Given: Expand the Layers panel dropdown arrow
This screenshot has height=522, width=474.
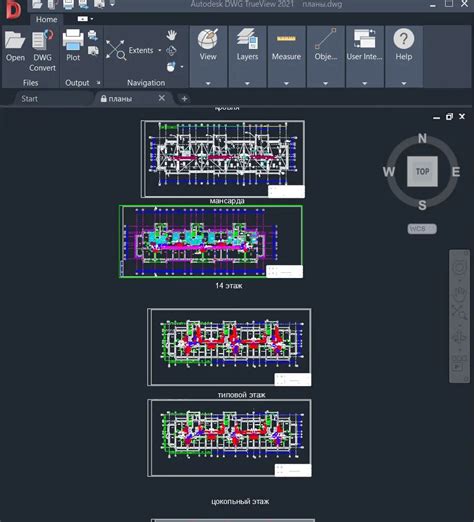Looking at the screenshot, I should tap(247, 83).
